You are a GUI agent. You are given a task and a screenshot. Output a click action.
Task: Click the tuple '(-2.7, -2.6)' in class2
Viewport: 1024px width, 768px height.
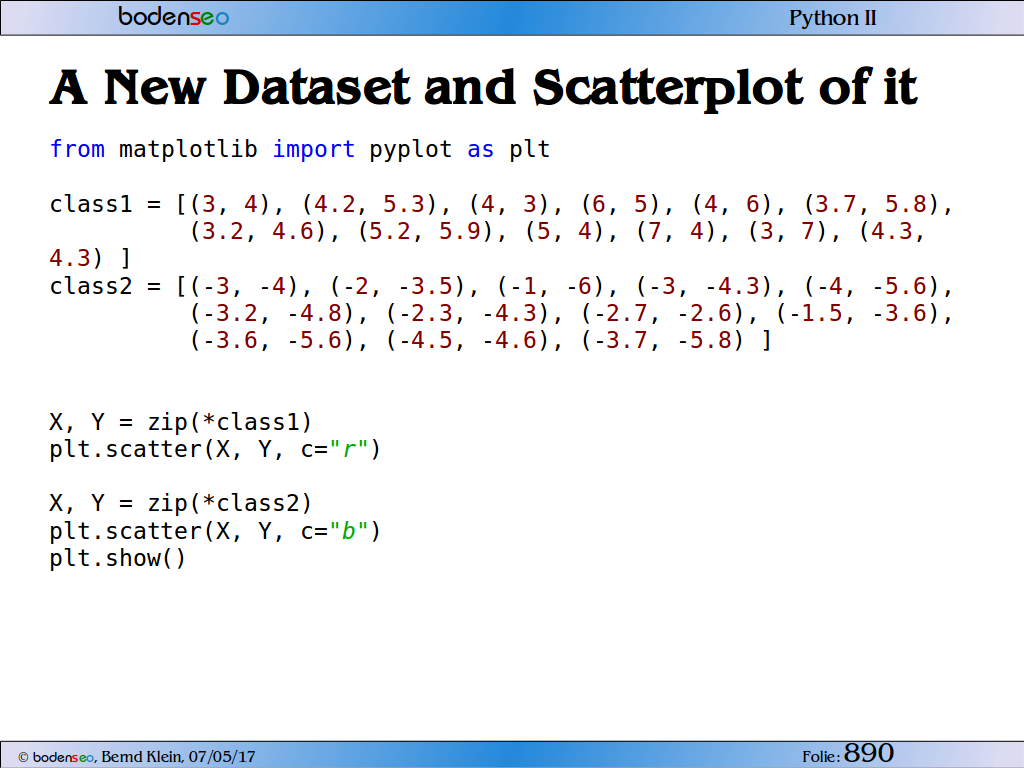click(663, 313)
